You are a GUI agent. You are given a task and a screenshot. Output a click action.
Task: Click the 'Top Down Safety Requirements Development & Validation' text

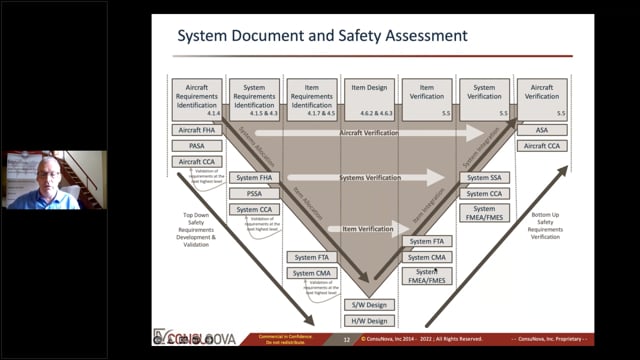[x=196, y=230]
